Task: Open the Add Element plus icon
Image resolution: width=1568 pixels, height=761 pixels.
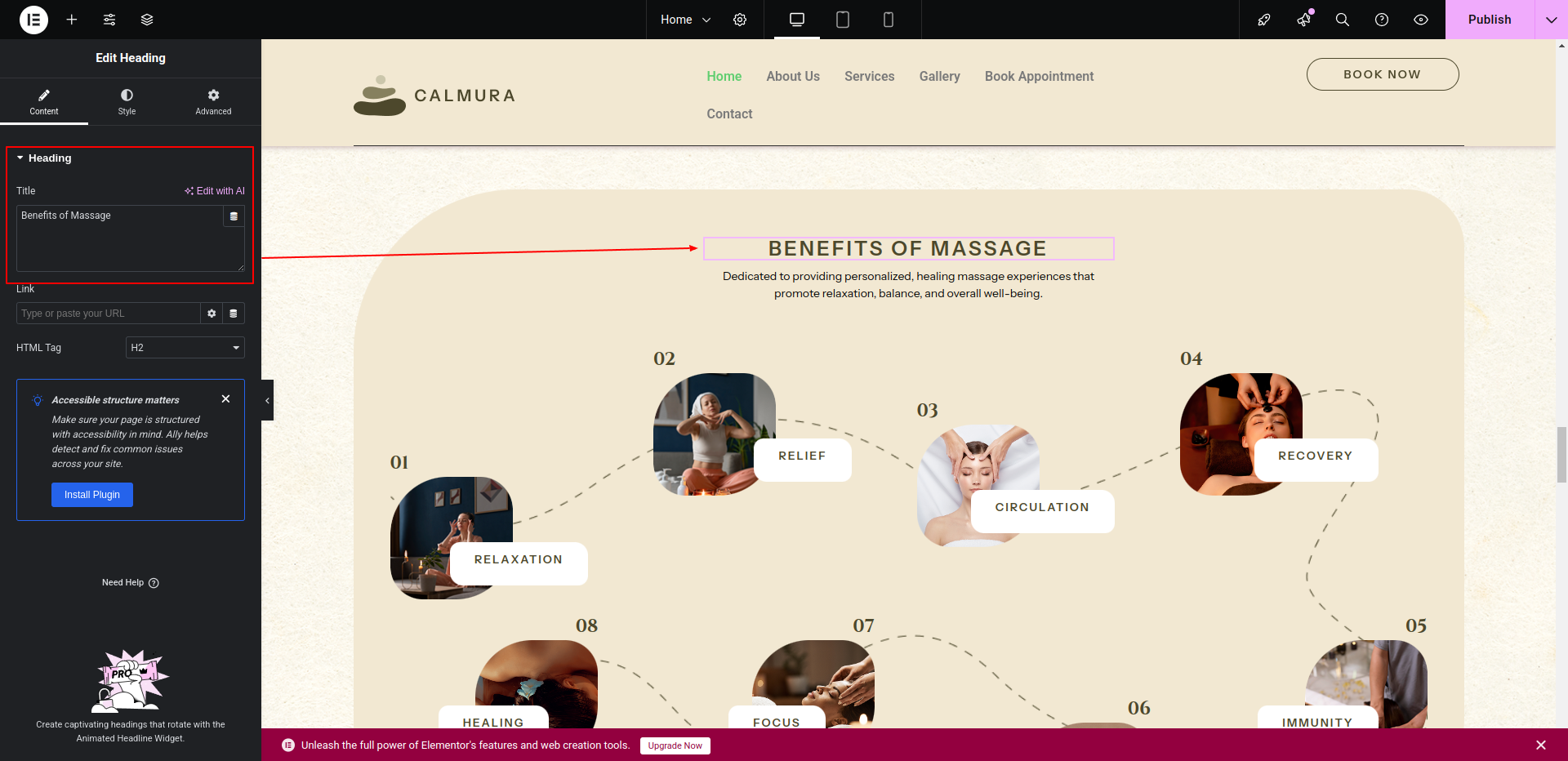Action: pyautogui.click(x=72, y=20)
